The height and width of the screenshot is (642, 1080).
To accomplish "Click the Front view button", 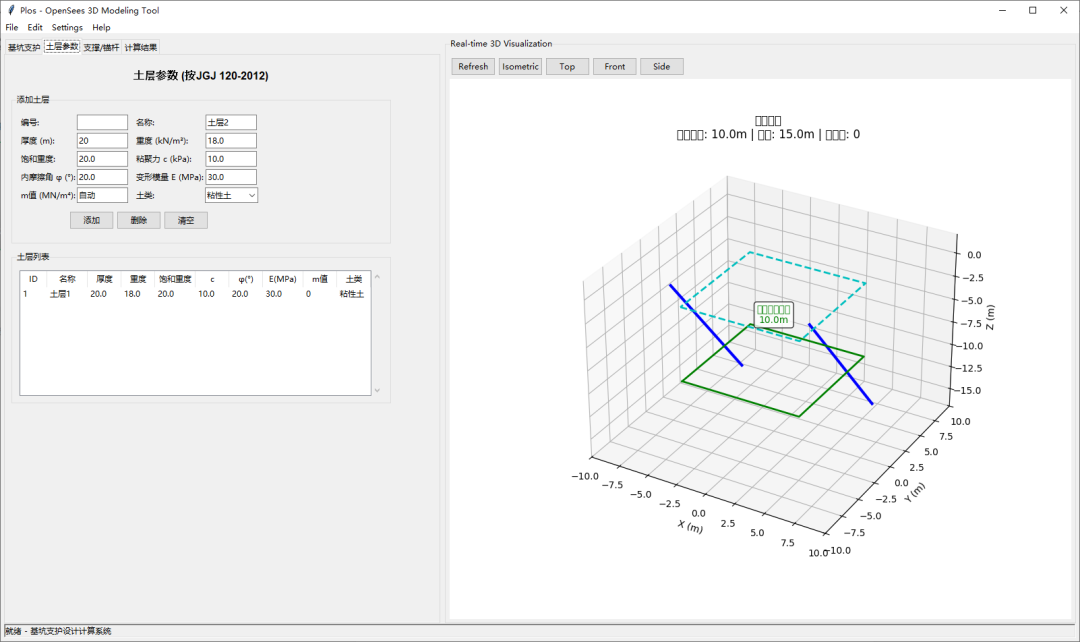I will pos(614,67).
